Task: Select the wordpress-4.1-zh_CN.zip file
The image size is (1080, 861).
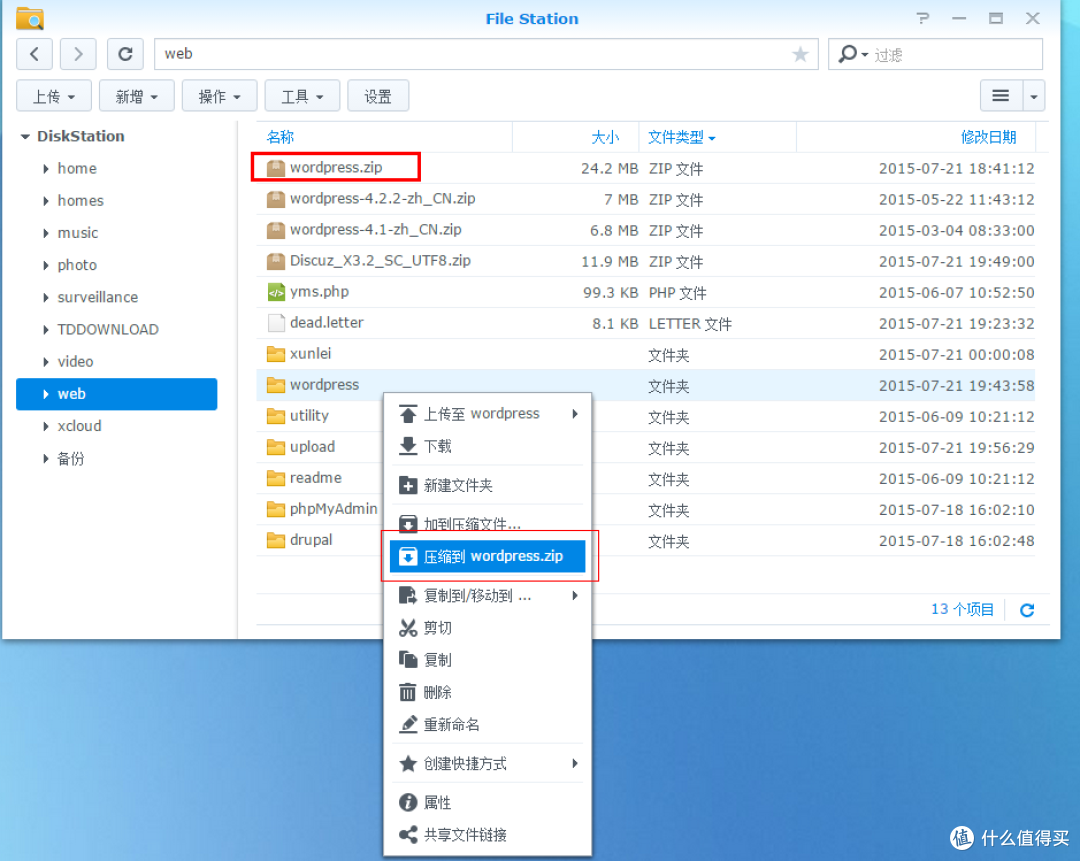Action: (x=645, y=230)
